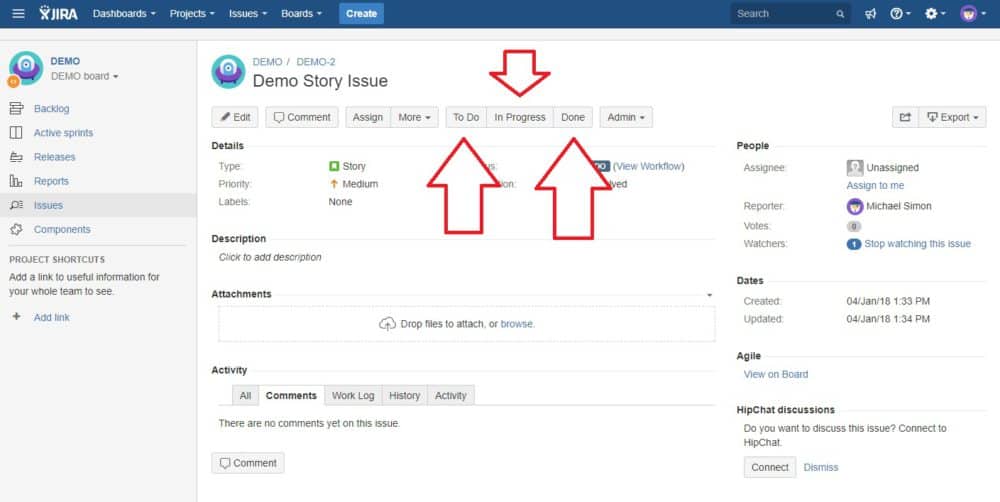Transition issue to Done
Image resolution: width=1000 pixels, height=502 pixels.
[573, 117]
